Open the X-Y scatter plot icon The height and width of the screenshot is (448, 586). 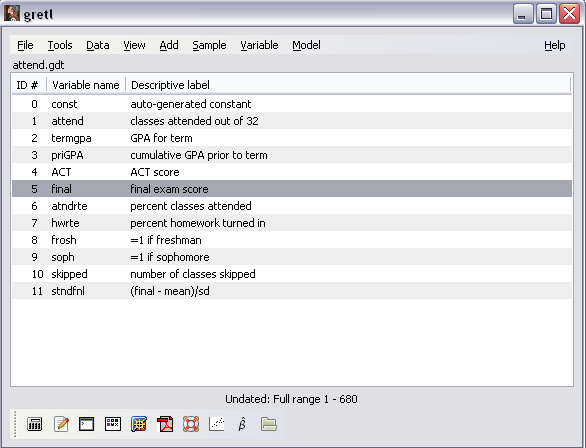pyautogui.click(x=217, y=424)
